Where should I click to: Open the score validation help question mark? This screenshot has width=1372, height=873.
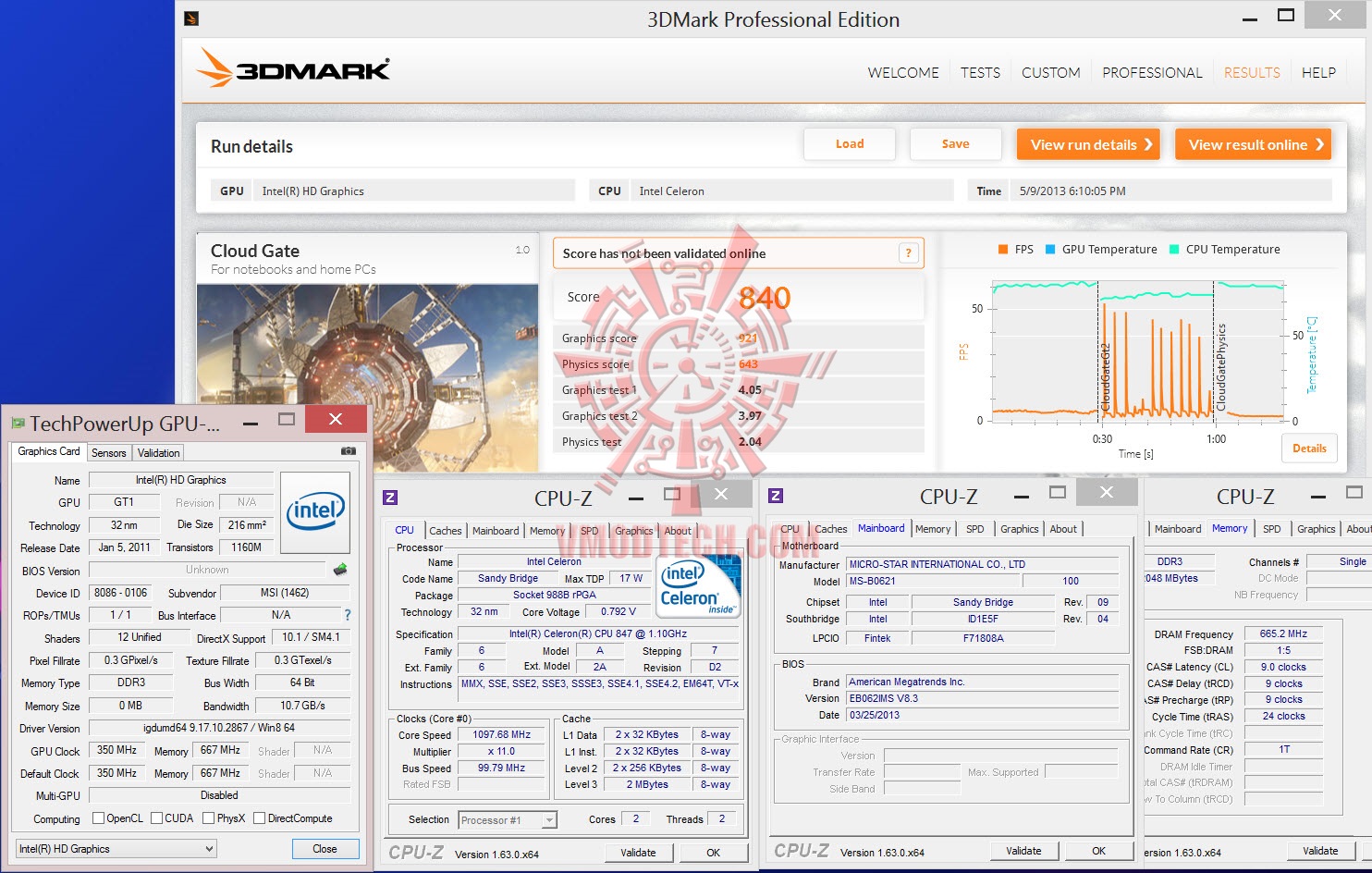(x=908, y=253)
